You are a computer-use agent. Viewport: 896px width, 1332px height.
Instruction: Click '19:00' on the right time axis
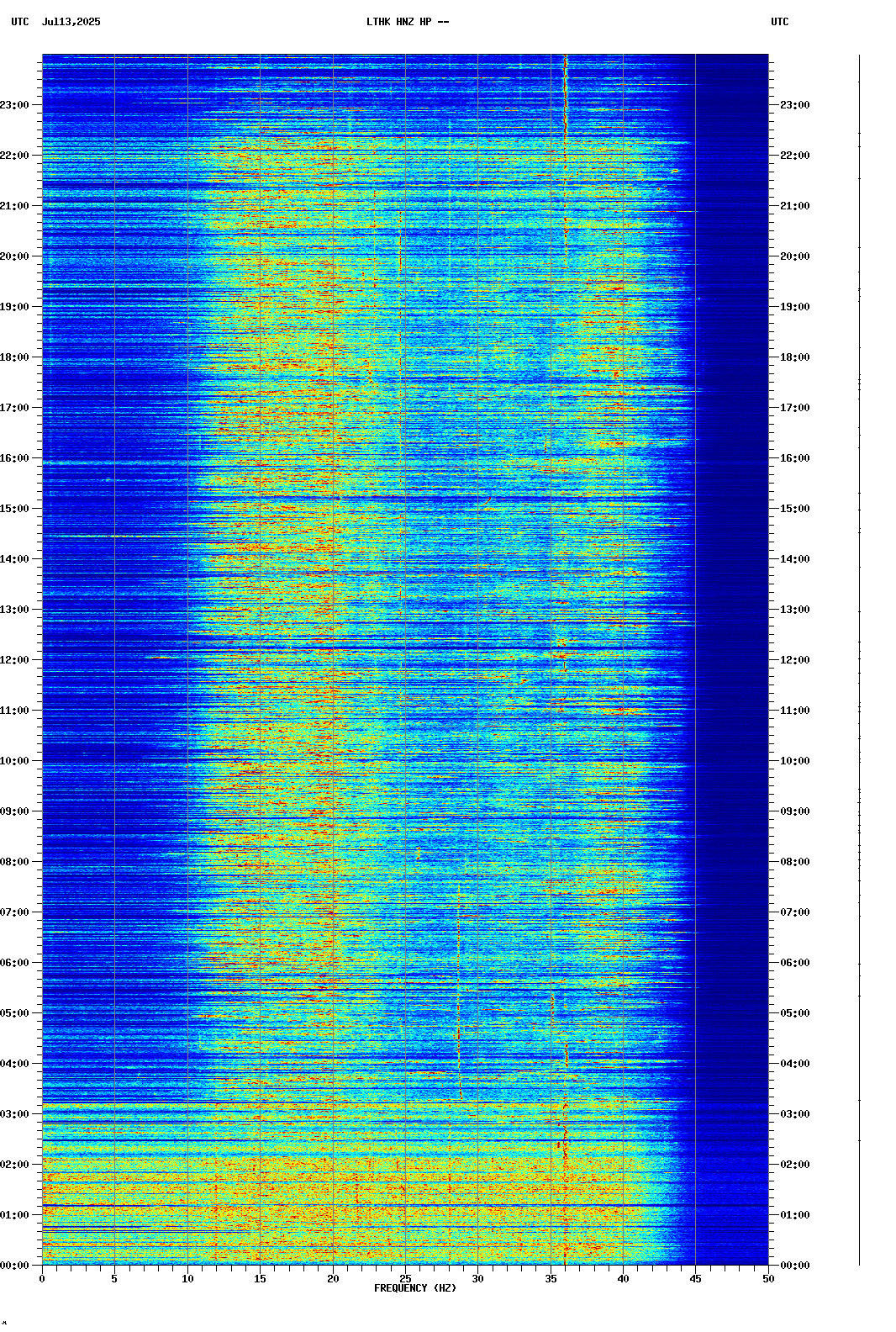click(x=795, y=307)
